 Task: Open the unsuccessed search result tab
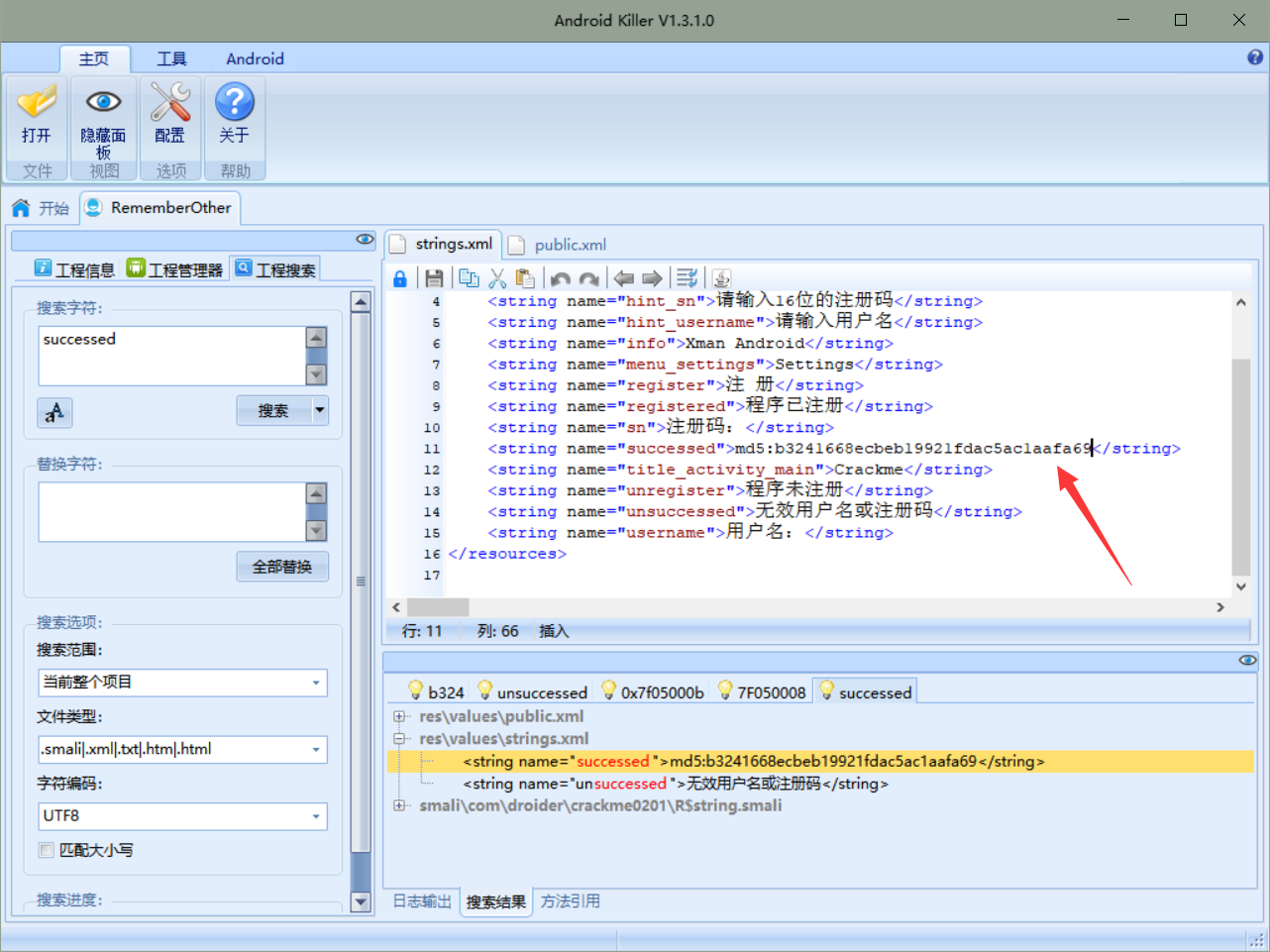click(533, 691)
